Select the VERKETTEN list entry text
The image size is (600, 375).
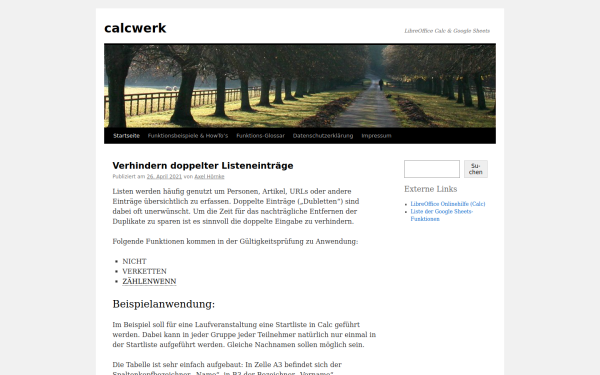coord(144,271)
